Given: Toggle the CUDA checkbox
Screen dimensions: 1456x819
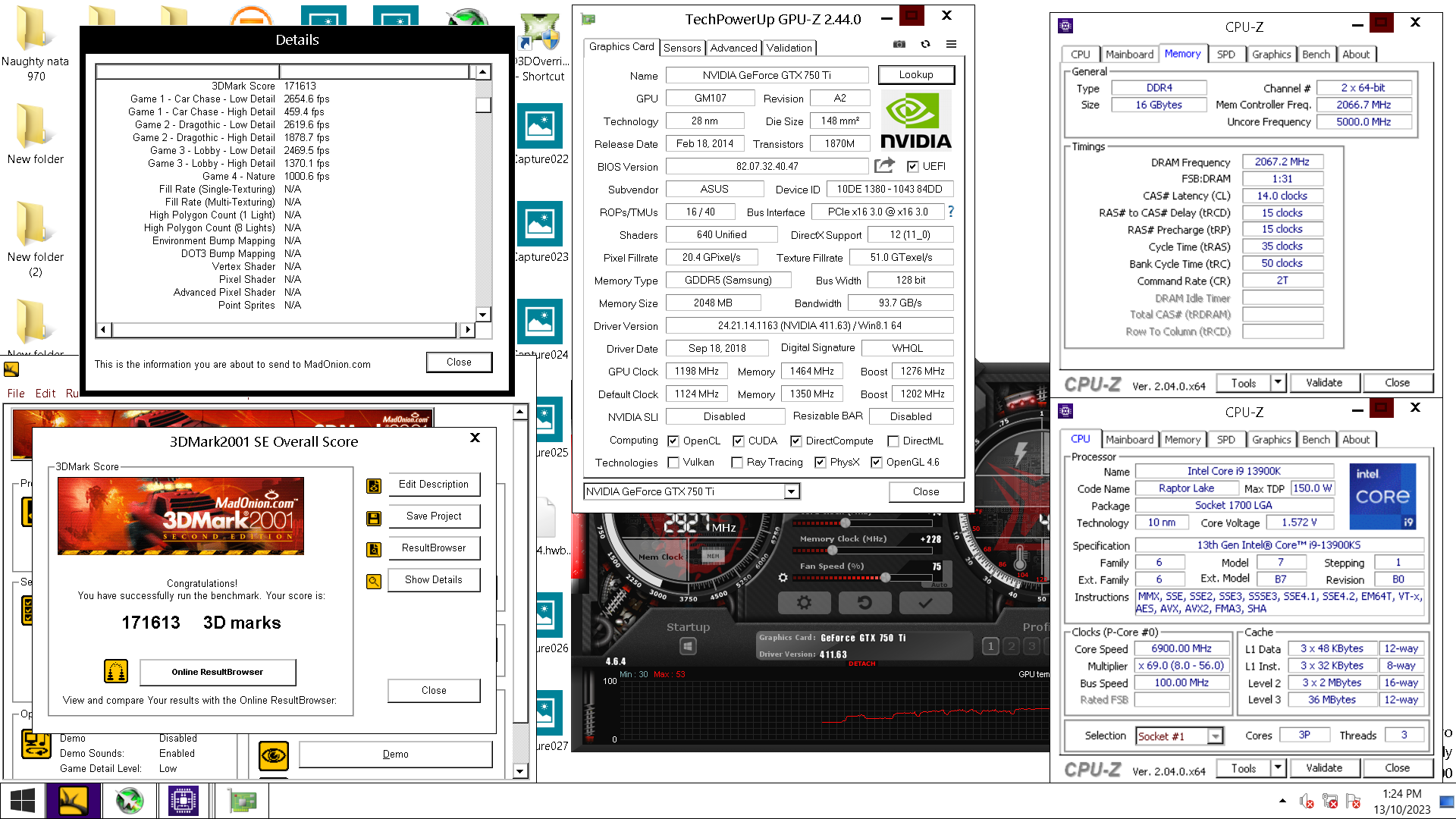Looking at the screenshot, I should (739, 441).
